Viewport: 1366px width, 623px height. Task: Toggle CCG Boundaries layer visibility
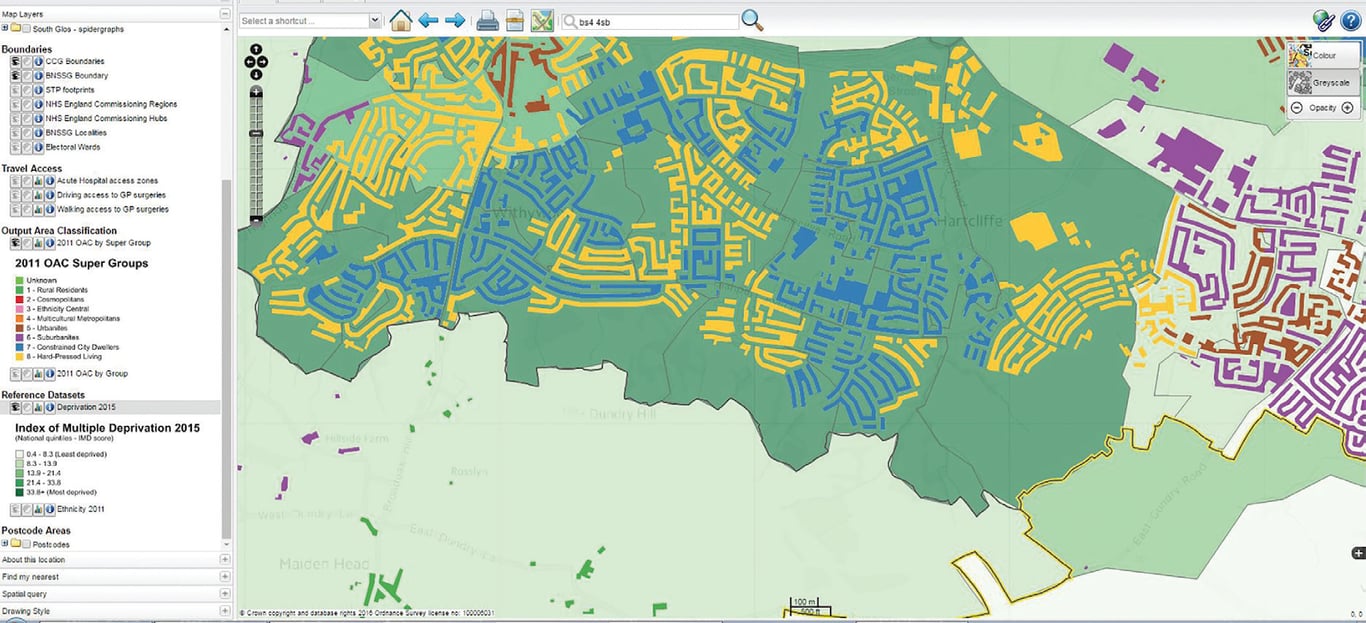(x=16, y=61)
